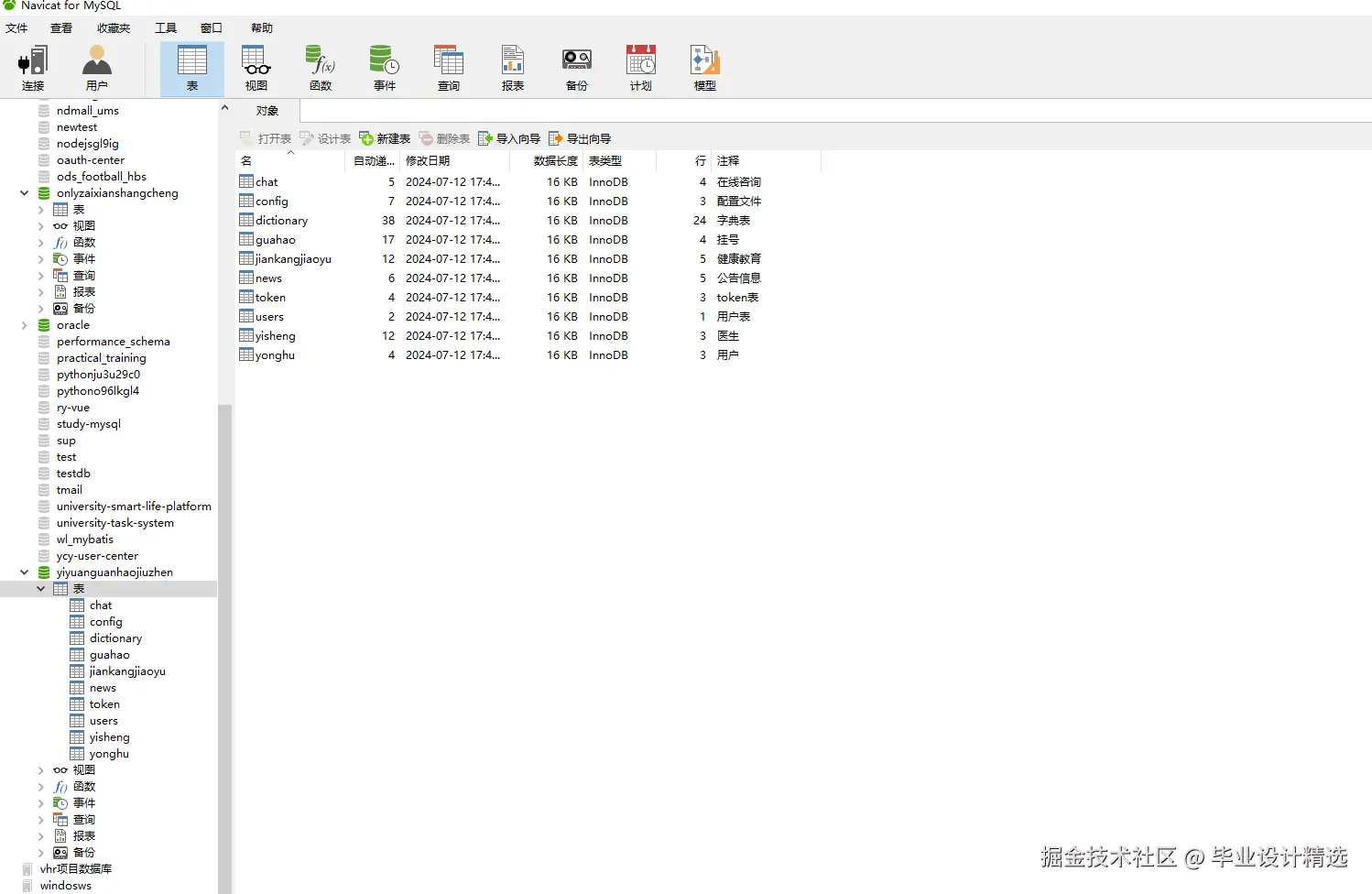Collapse the onlyzaixianshangcheng database node
The width and height of the screenshot is (1372, 894).
click(25, 193)
